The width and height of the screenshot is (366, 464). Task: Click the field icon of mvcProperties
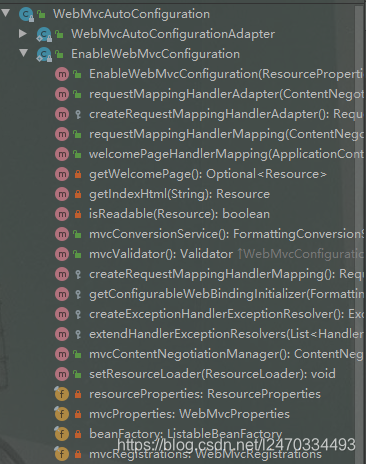[x=62, y=414]
